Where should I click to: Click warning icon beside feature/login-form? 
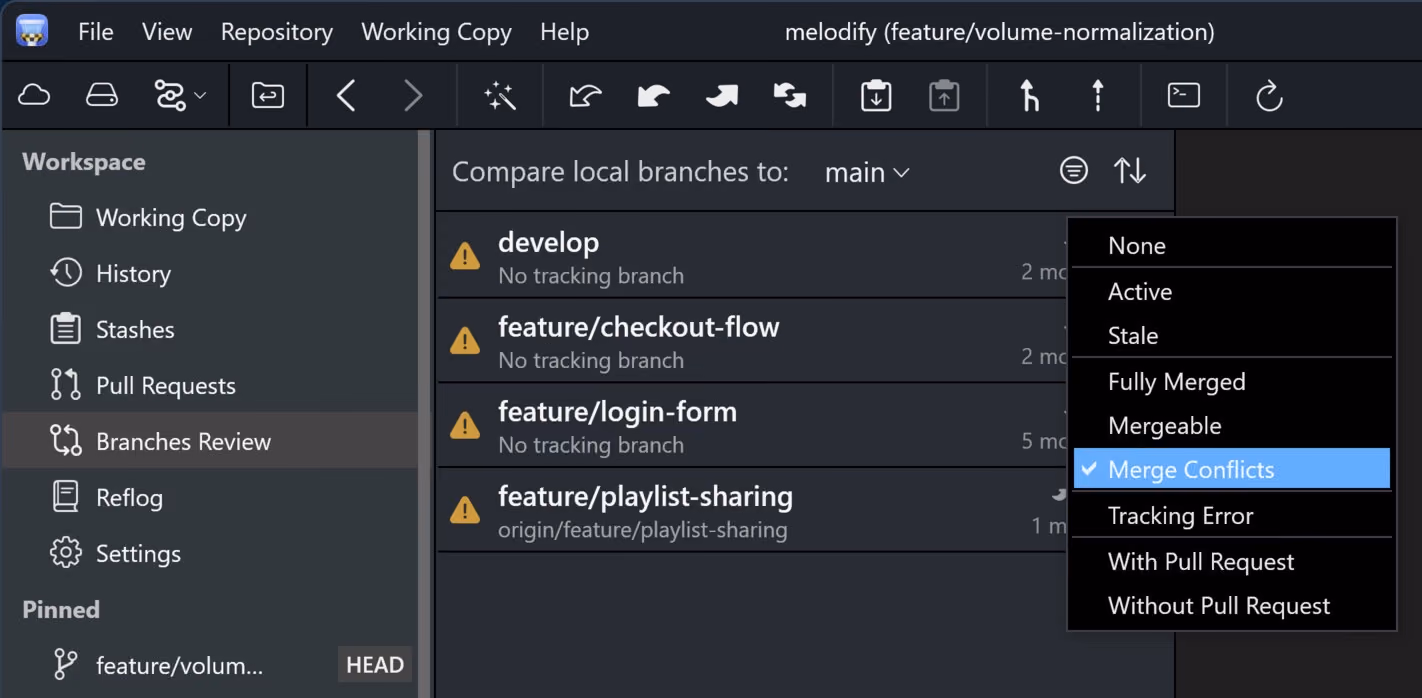465,427
